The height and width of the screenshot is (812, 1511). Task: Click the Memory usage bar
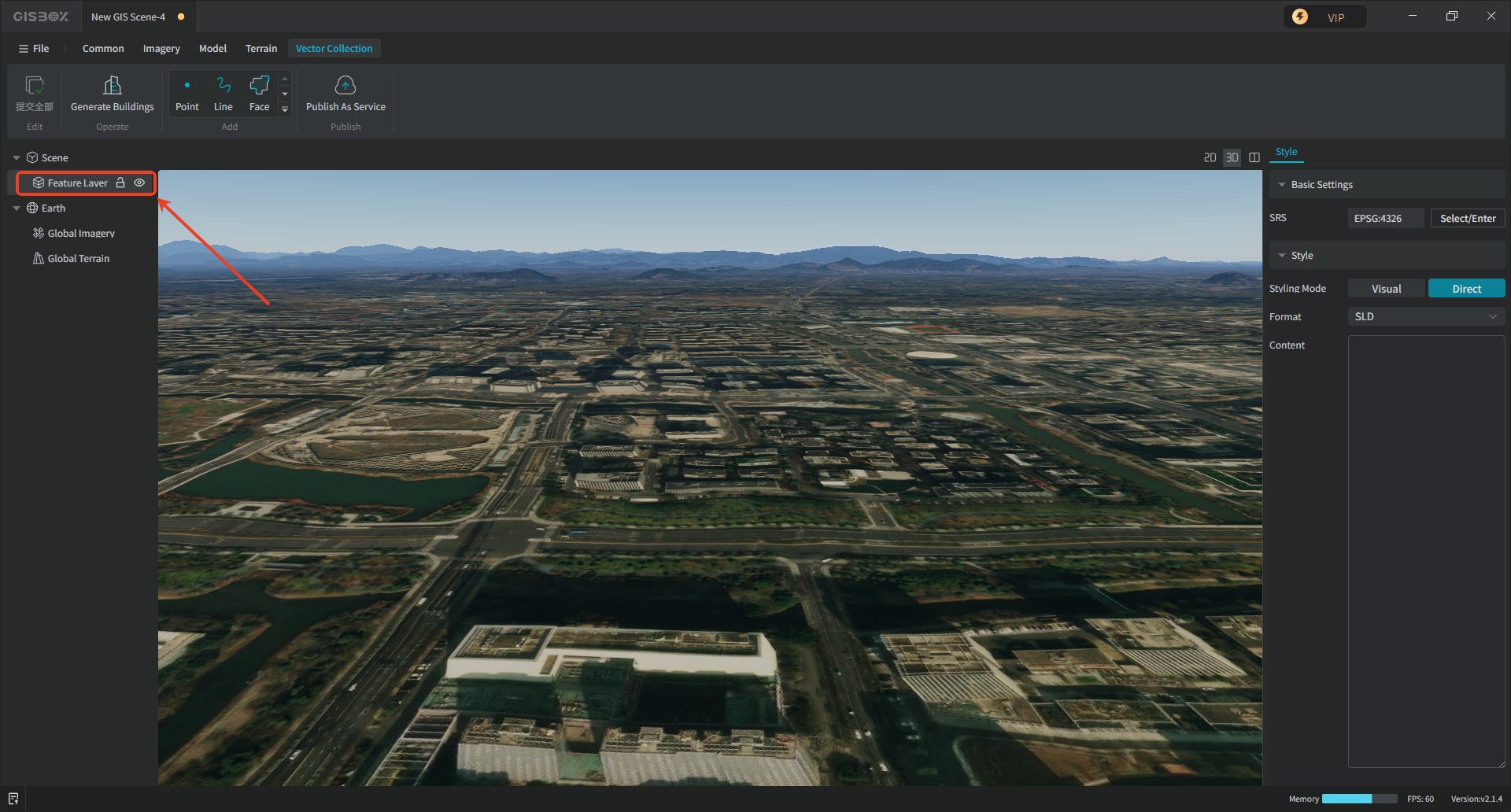point(1359,799)
